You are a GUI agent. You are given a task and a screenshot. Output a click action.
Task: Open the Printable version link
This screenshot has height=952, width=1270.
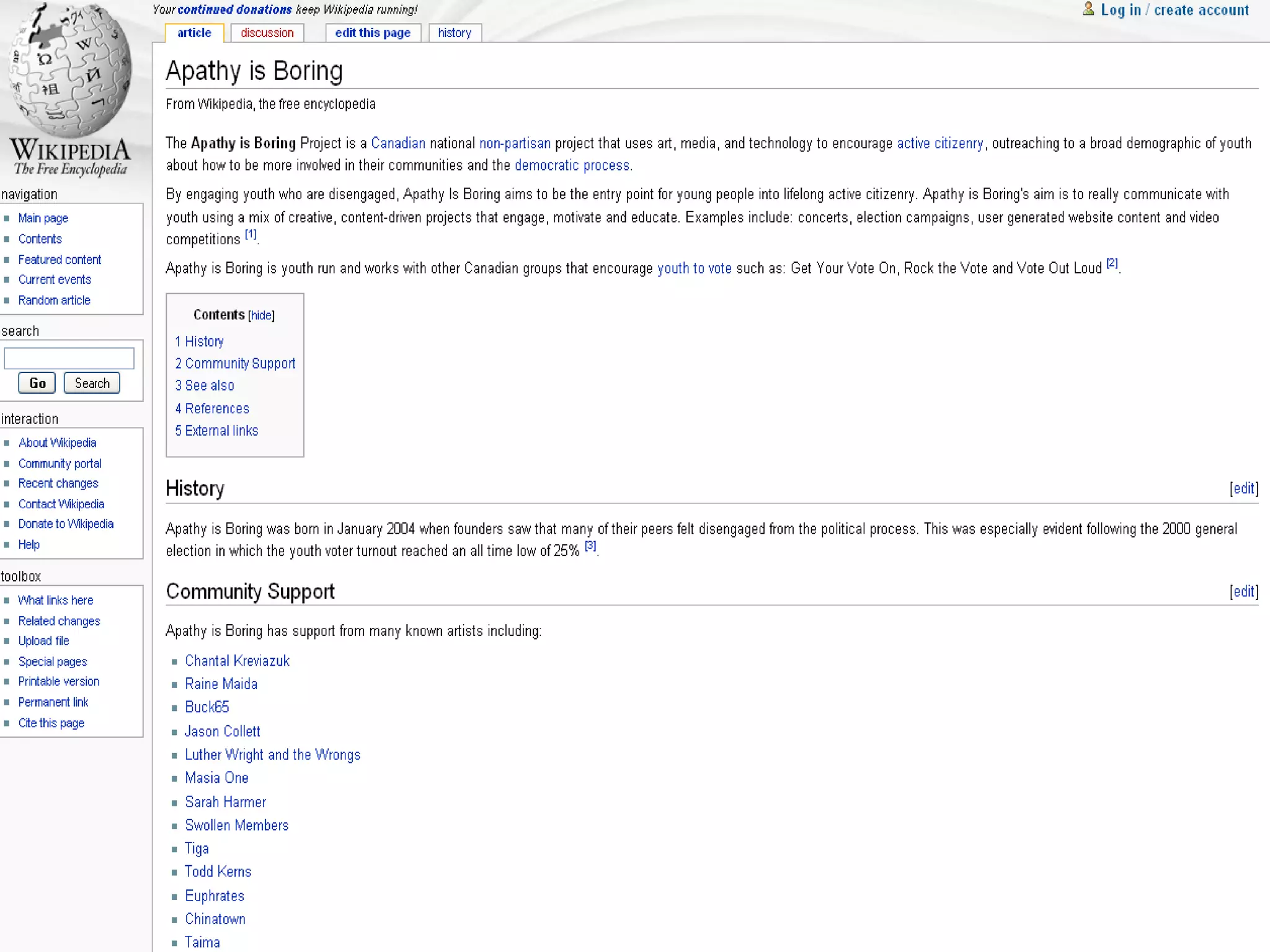point(58,681)
